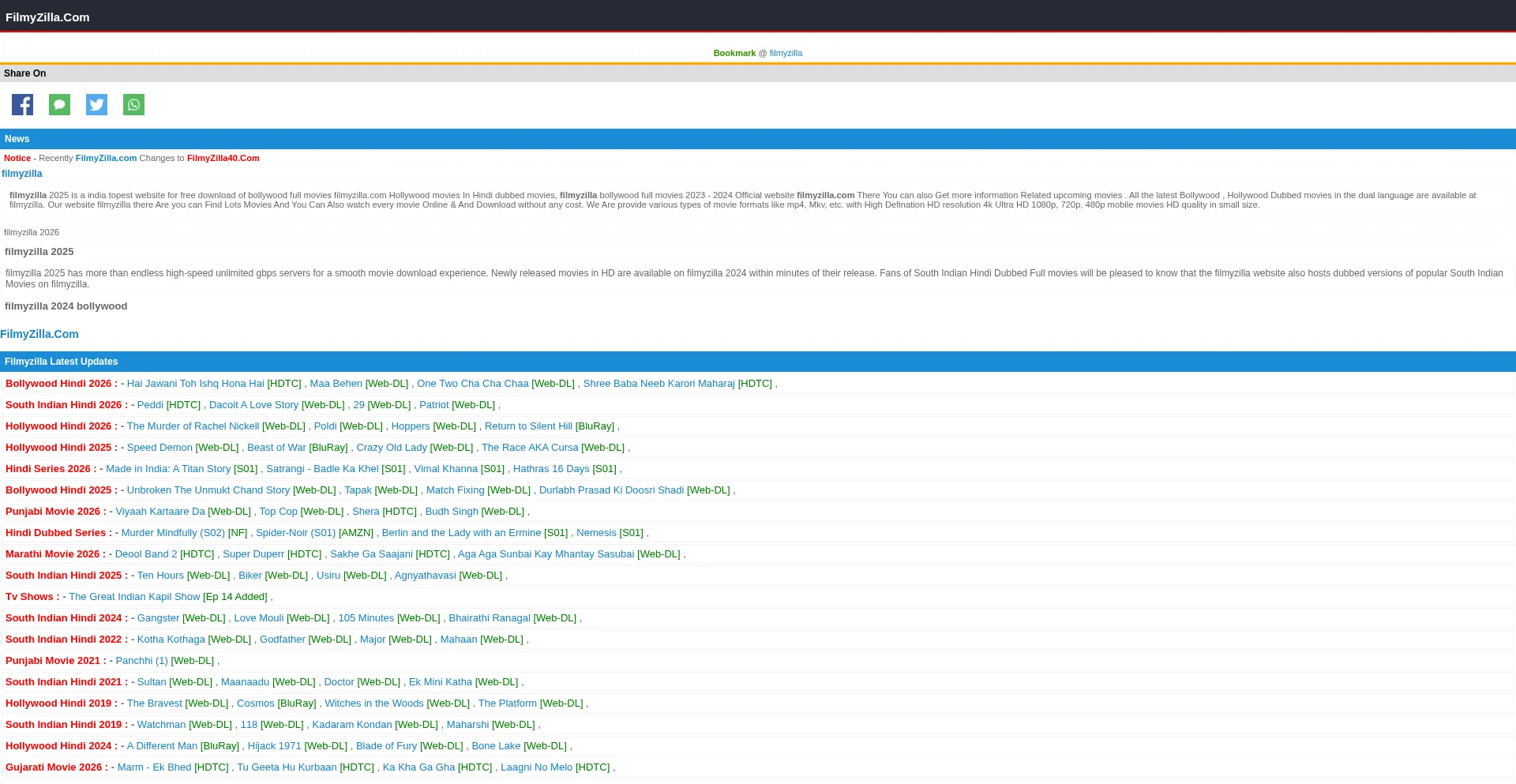1516x784 pixels.
Task: Open Poldi movie link
Action: click(325, 426)
